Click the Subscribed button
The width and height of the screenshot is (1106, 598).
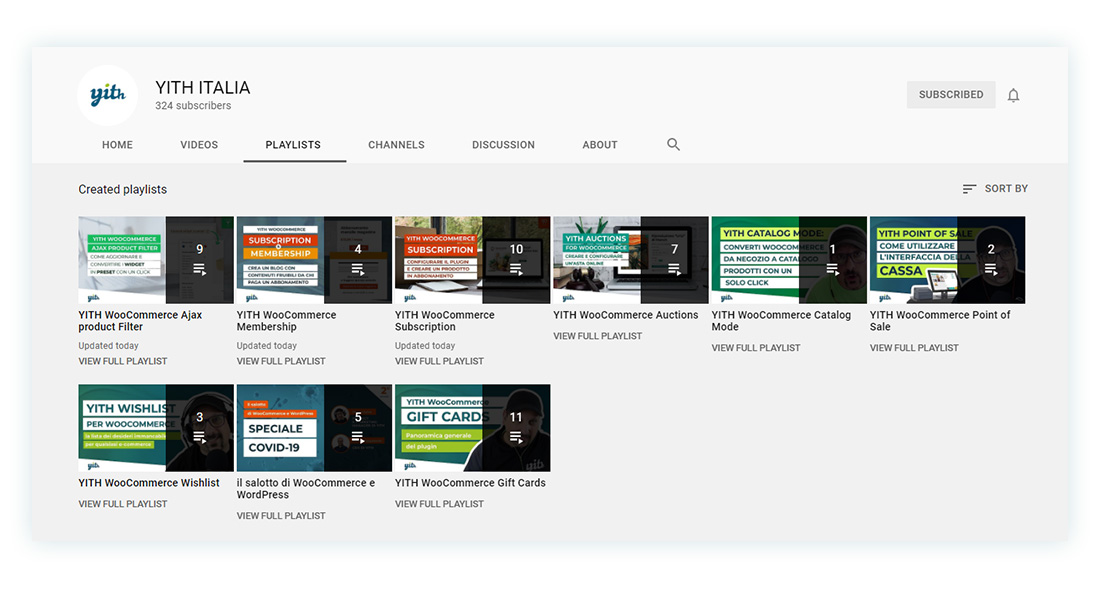[951, 94]
